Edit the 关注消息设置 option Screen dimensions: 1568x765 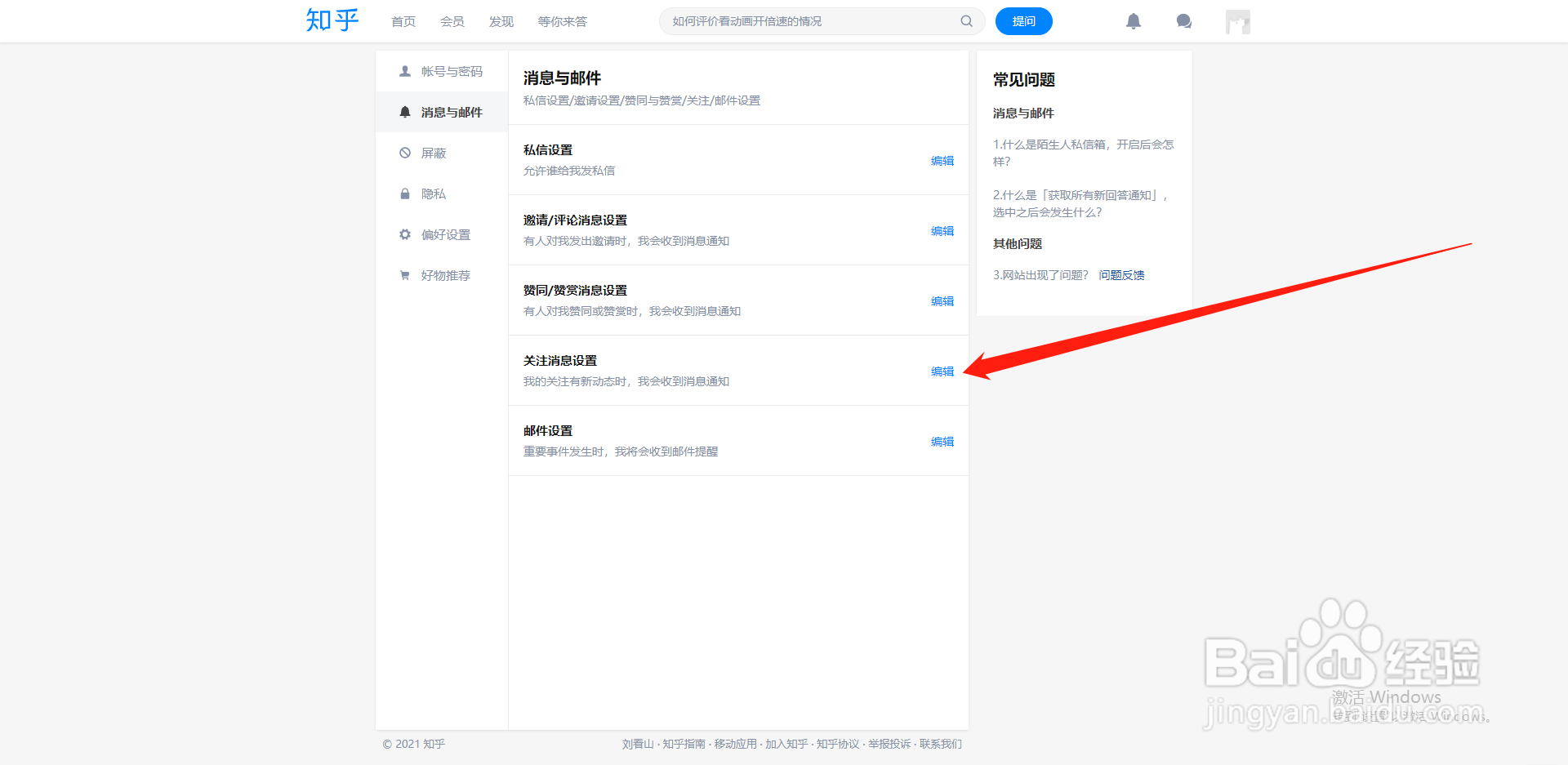click(942, 371)
